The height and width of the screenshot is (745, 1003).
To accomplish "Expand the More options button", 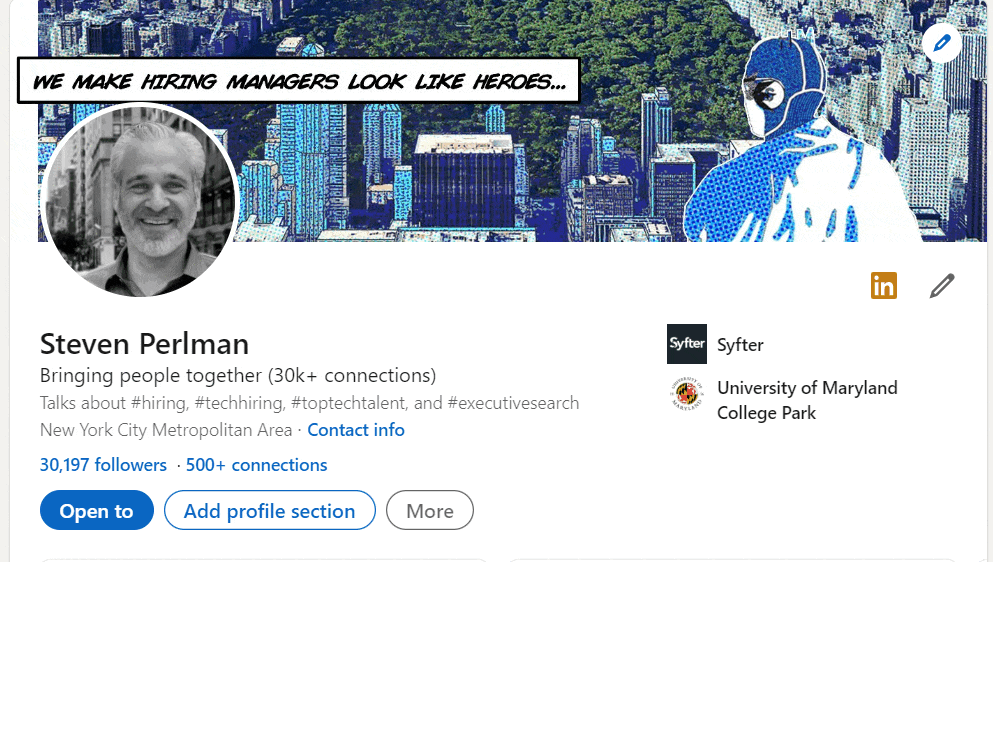I will (430, 510).
